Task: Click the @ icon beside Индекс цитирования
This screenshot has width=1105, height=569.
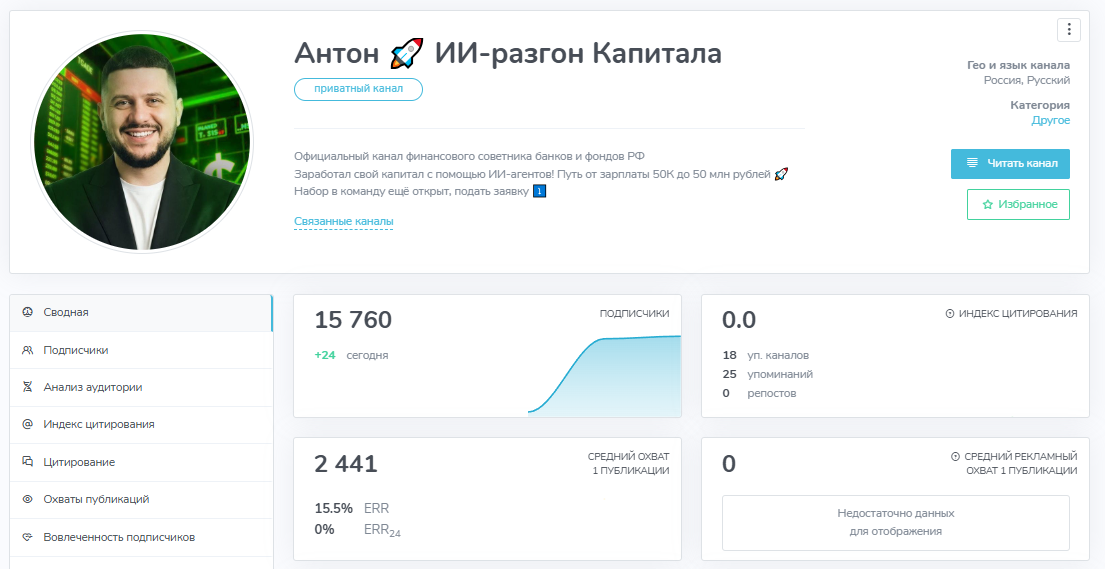Action: (x=27, y=424)
